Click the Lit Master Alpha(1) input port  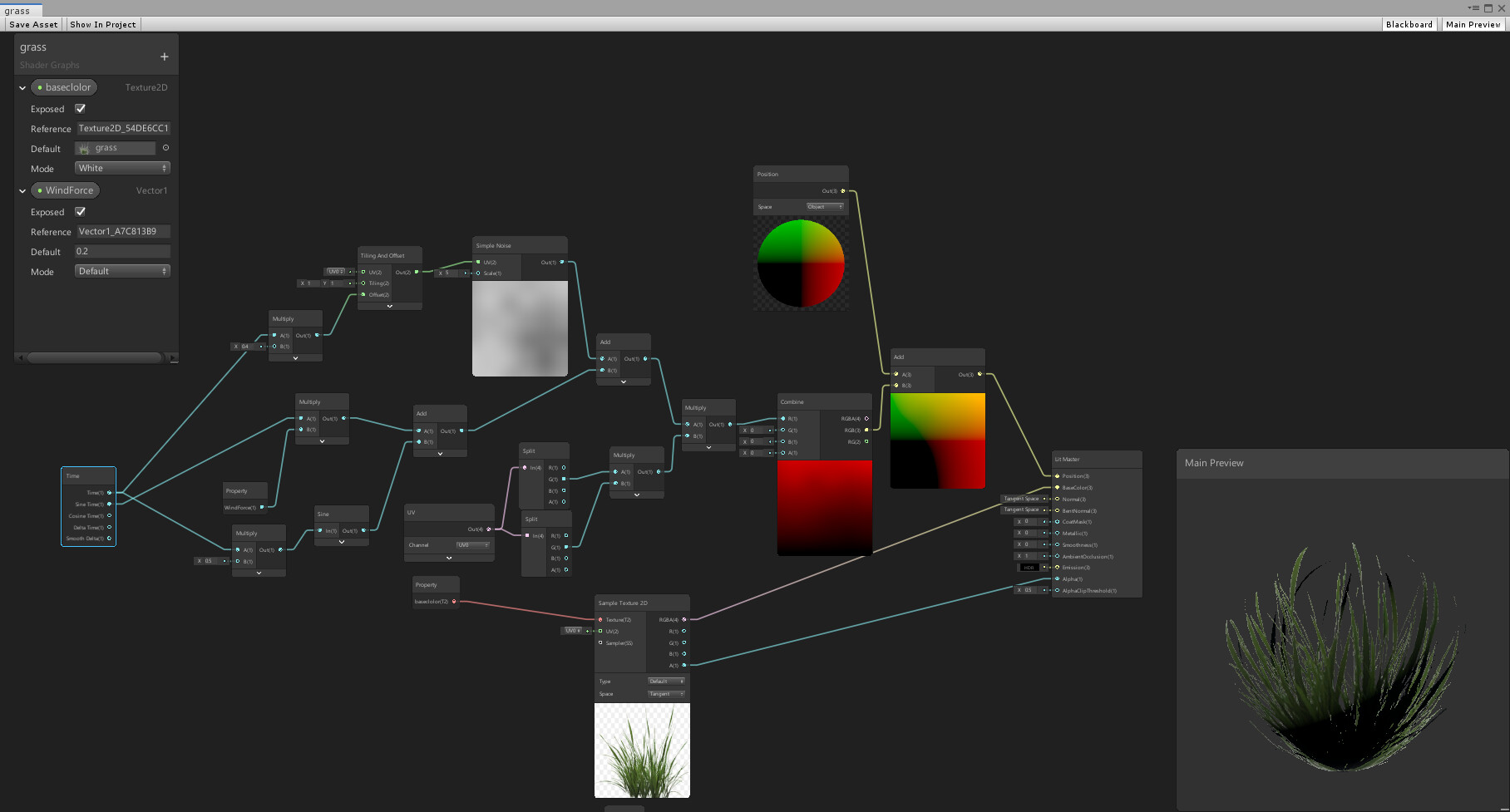(x=1057, y=579)
